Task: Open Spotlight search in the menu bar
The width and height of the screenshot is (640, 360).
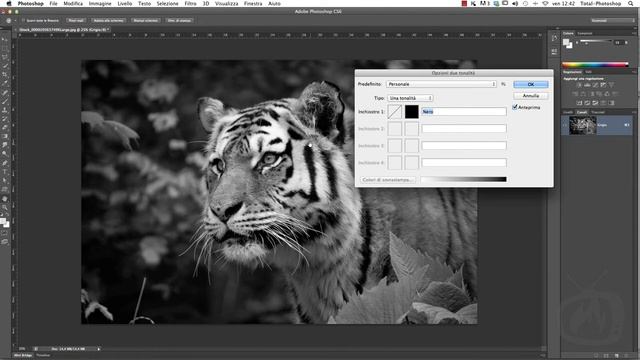Action: coord(631,3)
